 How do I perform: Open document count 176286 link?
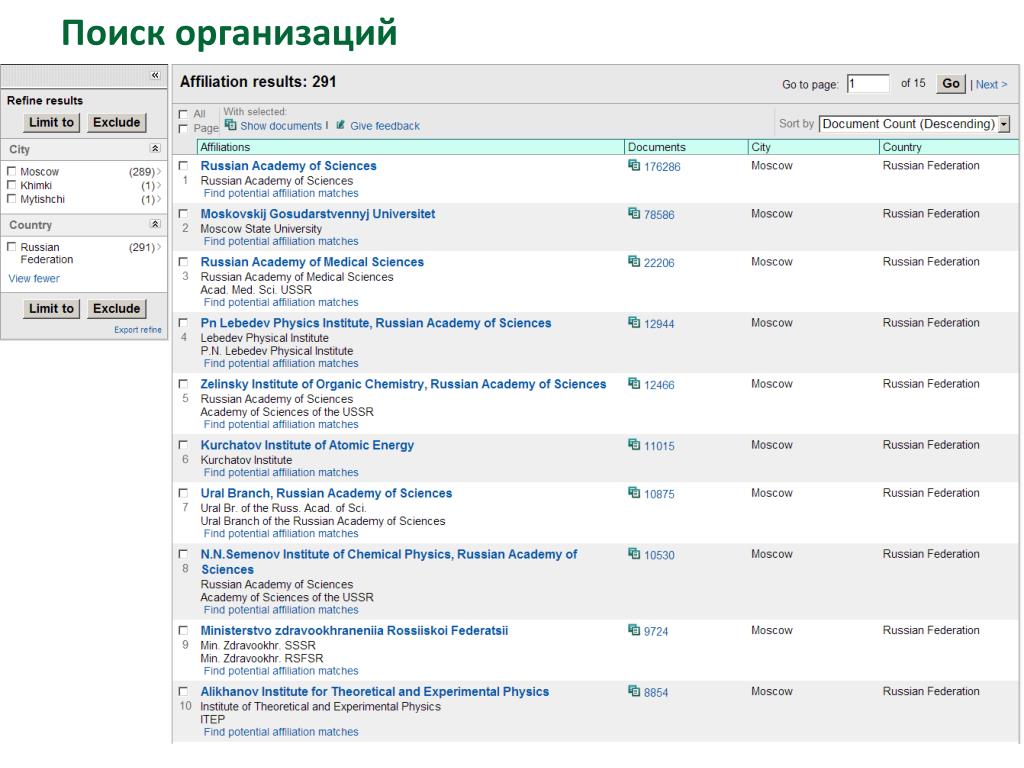pyautogui.click(x=662, y=167)
